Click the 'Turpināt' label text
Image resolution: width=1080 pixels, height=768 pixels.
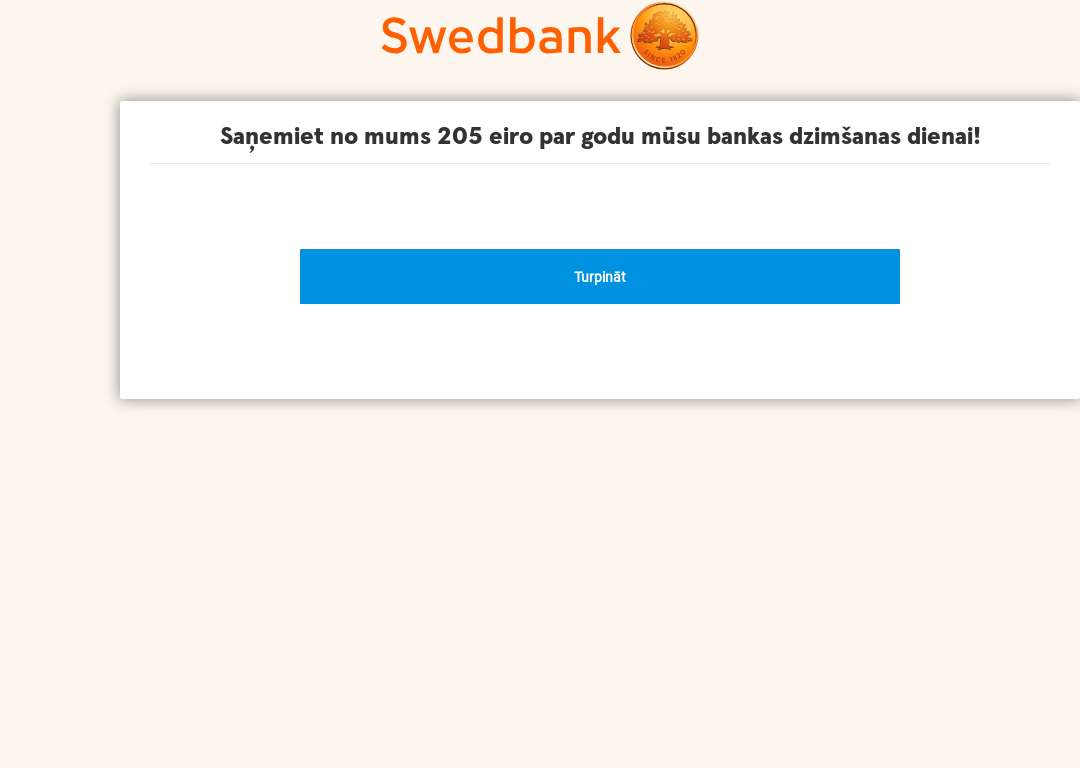[599, 276]
